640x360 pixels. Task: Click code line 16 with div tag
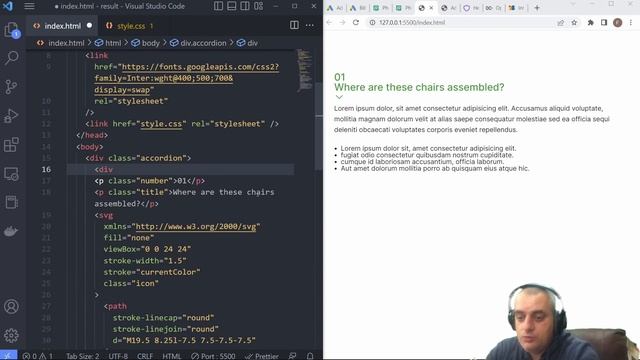[180, 169]
